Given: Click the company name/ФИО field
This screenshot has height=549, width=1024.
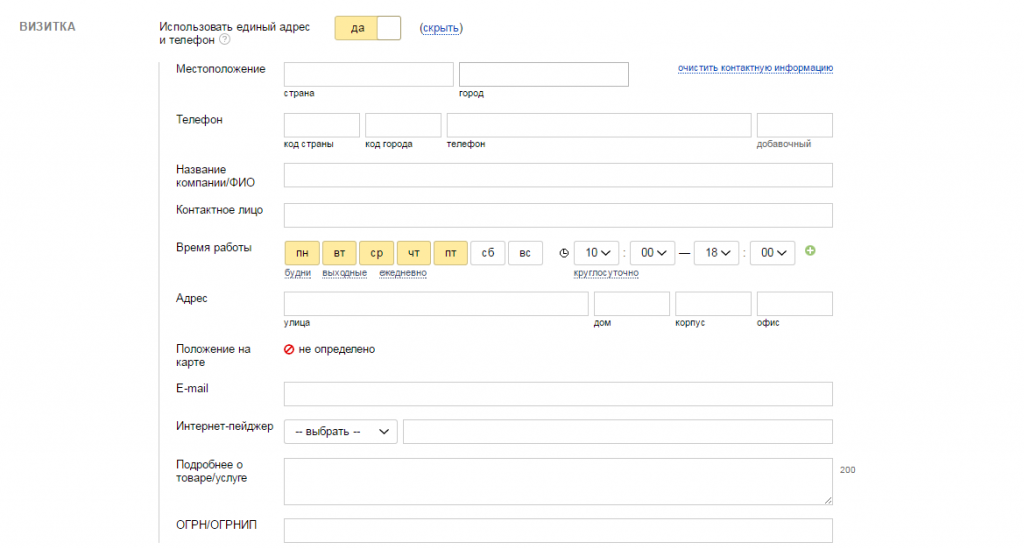Looking at the screenshot, I should pyautogui.click(x=558, y=176).
